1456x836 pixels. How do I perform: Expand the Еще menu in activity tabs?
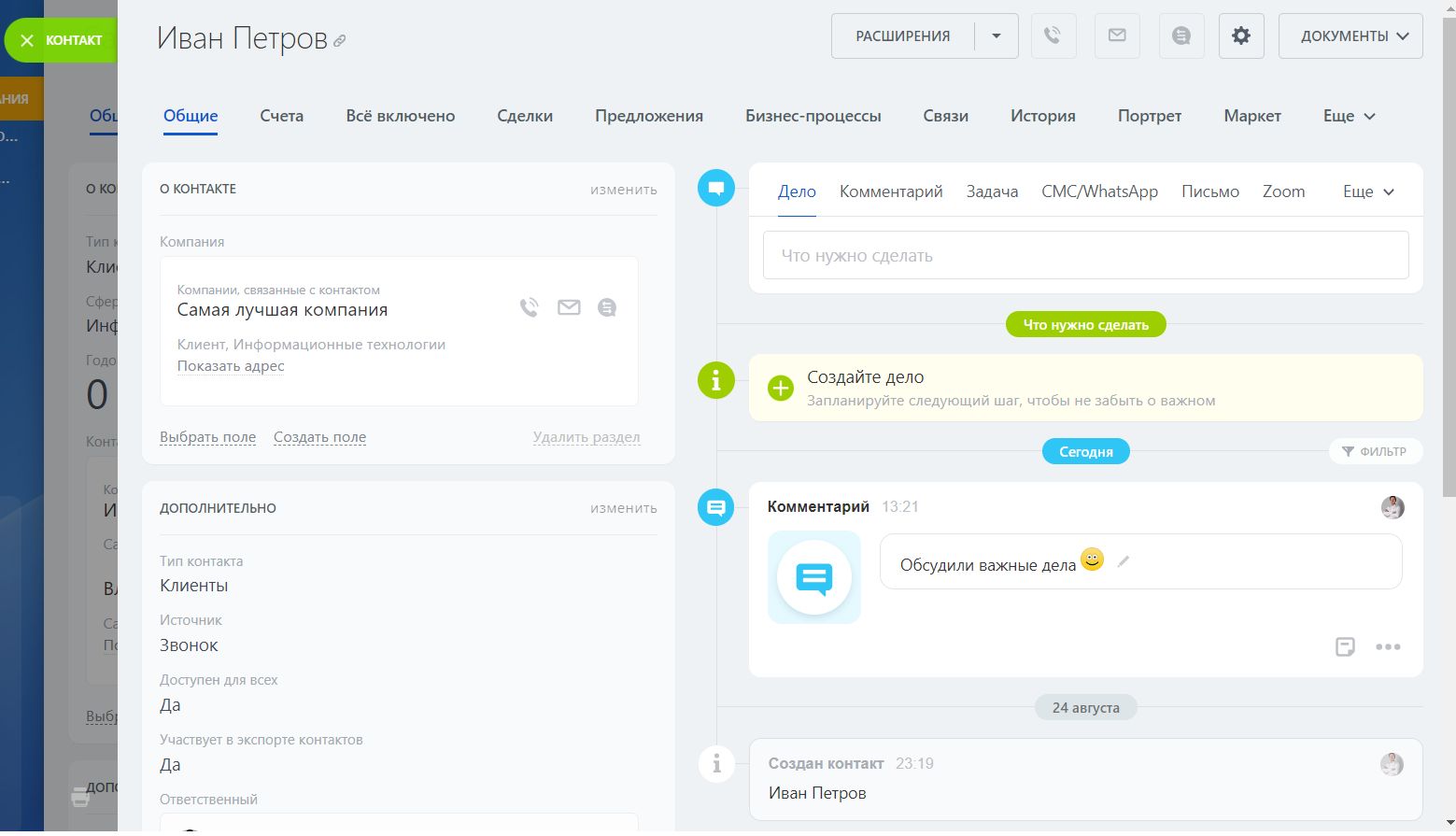coord(1369,191)
